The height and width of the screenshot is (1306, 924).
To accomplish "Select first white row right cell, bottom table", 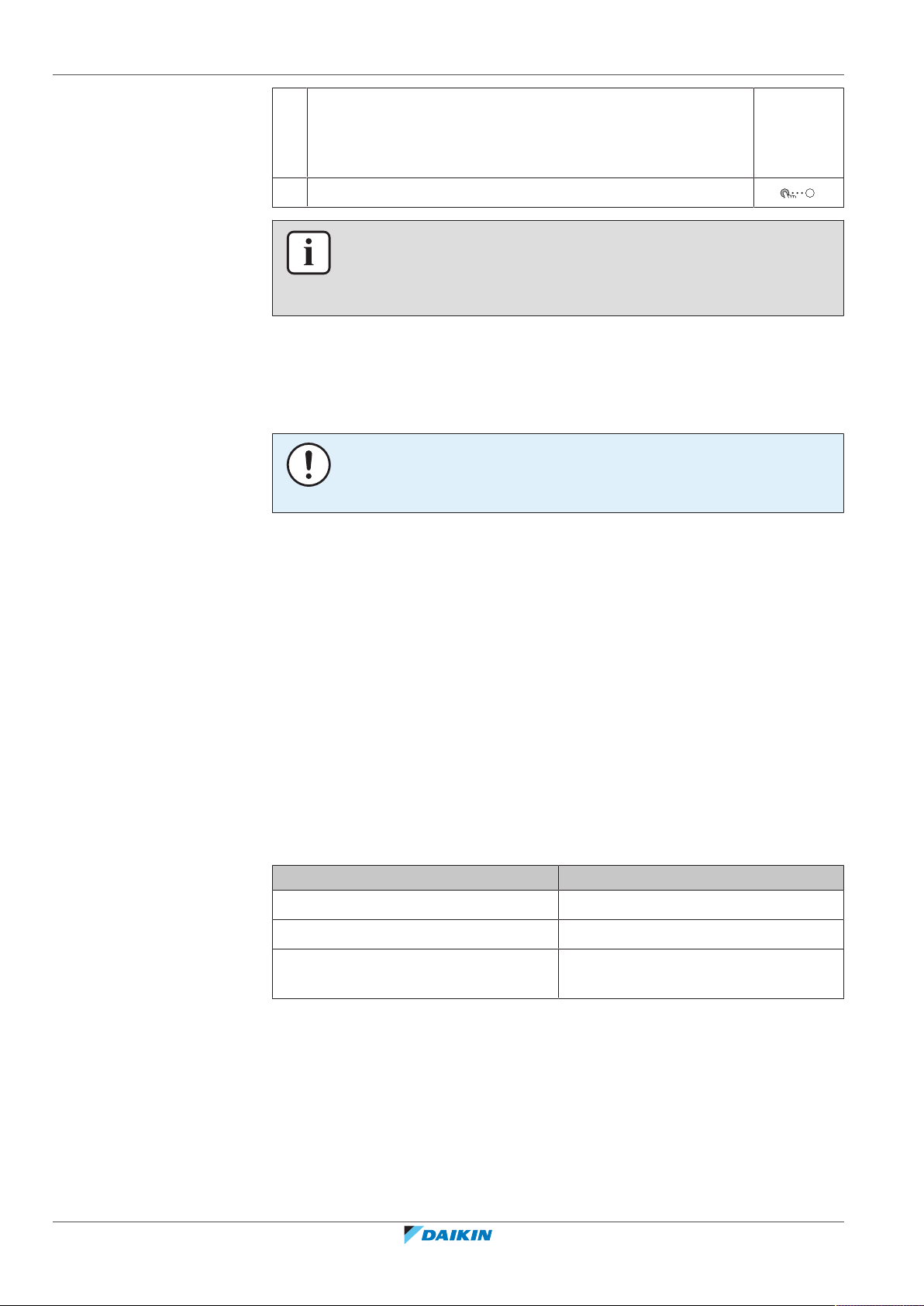I will (701, 905).
